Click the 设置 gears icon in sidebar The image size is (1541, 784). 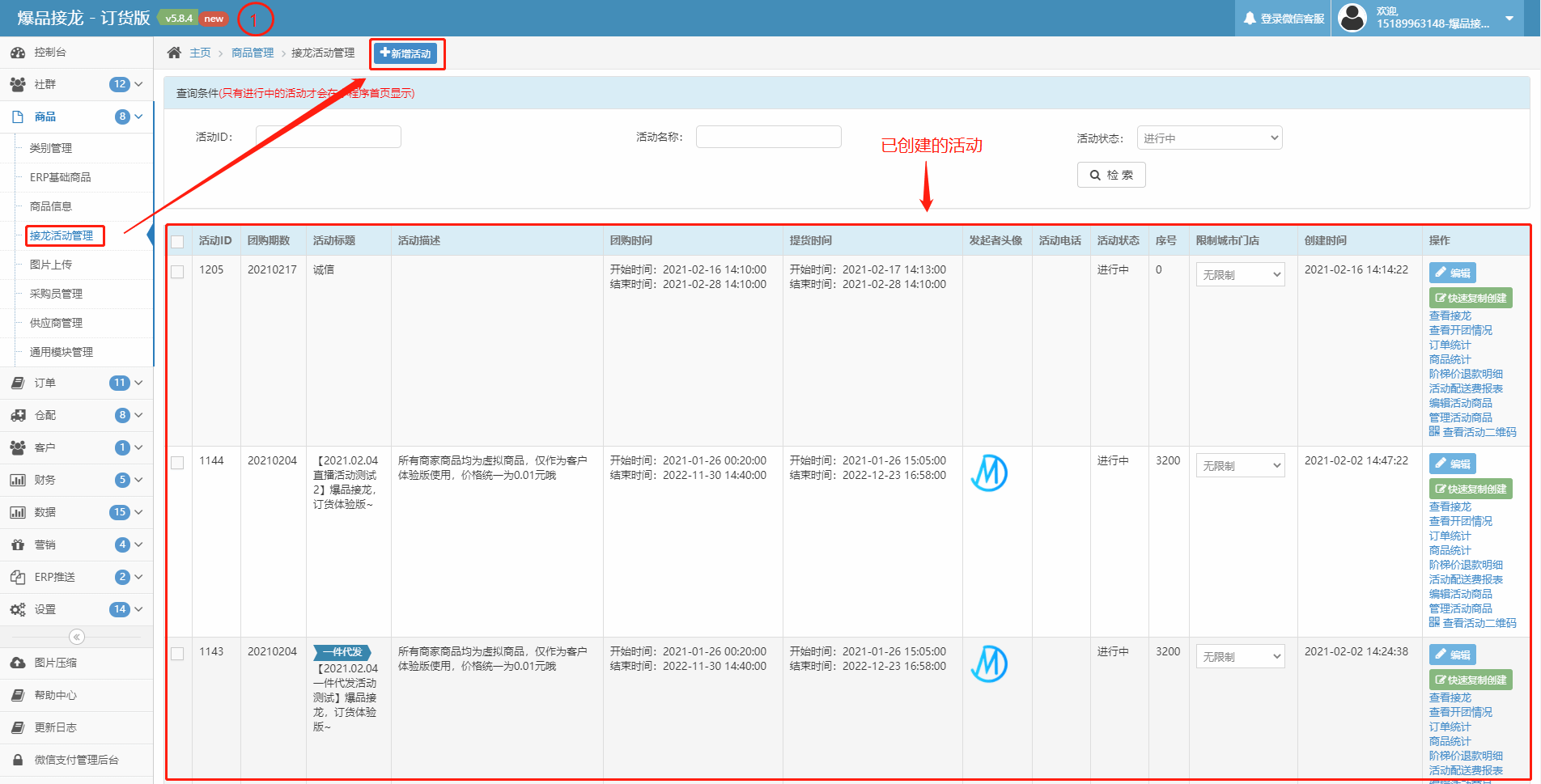click(x=18, y=609)
